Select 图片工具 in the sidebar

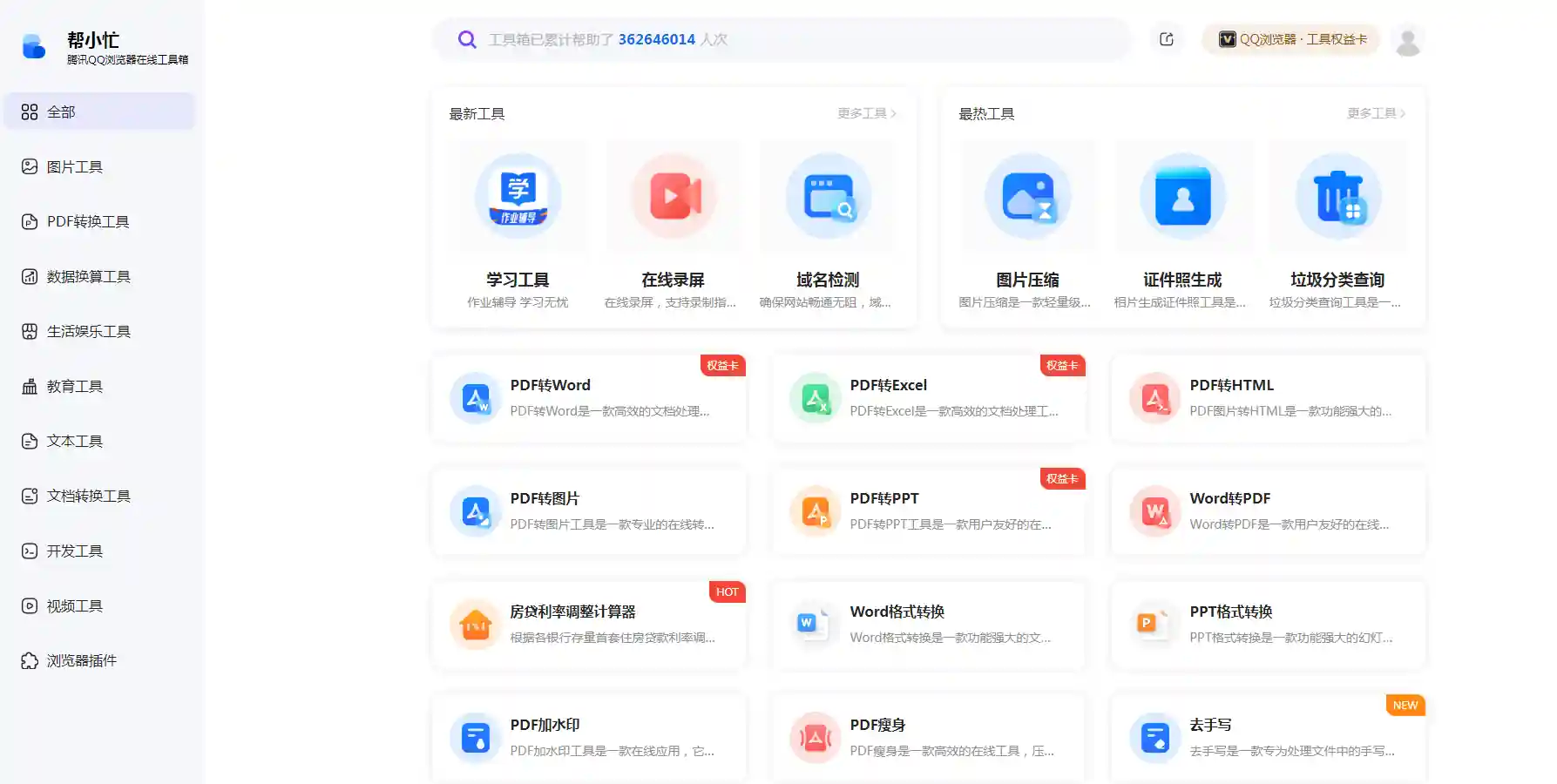[75, 166]
